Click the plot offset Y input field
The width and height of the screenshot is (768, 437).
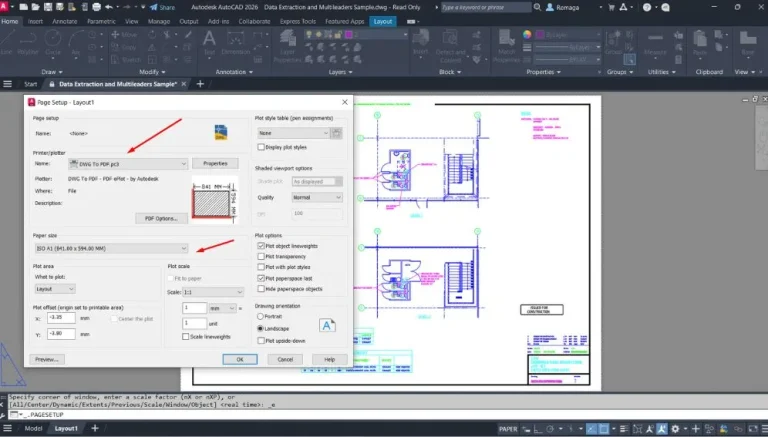(61, 334)
